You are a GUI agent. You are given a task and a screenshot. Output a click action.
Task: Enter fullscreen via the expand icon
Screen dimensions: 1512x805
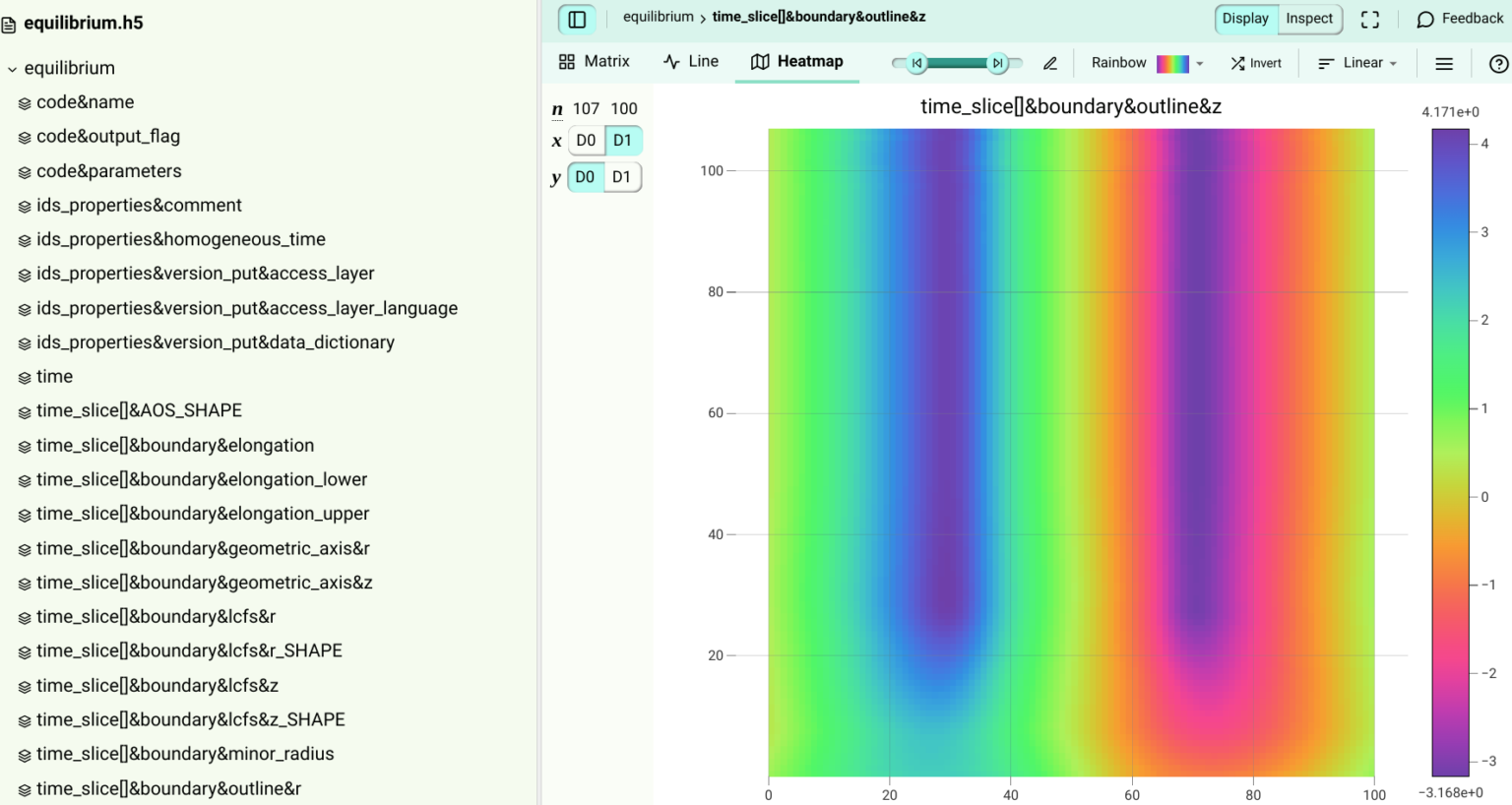[1370, 19]
